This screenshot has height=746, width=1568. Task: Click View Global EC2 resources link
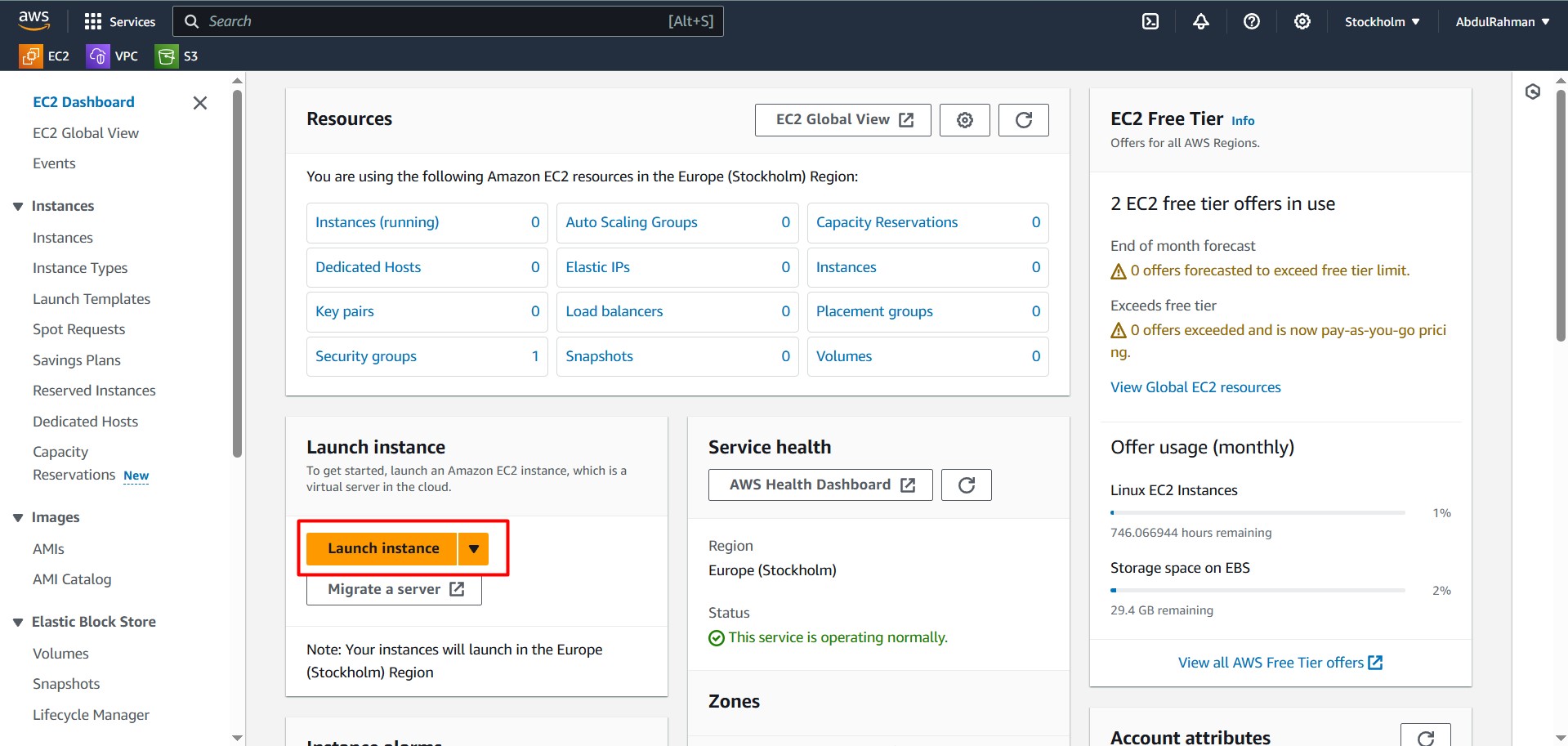pos(1195,387)
